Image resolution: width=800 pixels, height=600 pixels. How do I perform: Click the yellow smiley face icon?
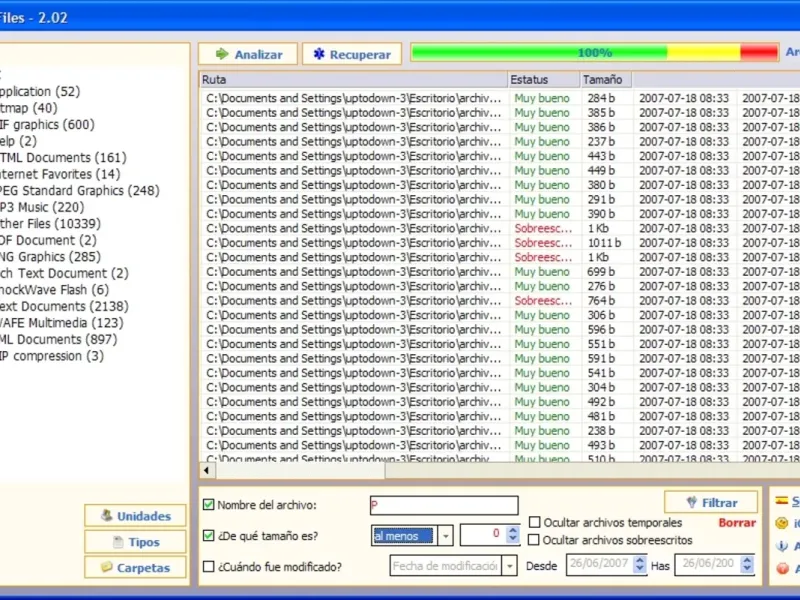[782, 523]
